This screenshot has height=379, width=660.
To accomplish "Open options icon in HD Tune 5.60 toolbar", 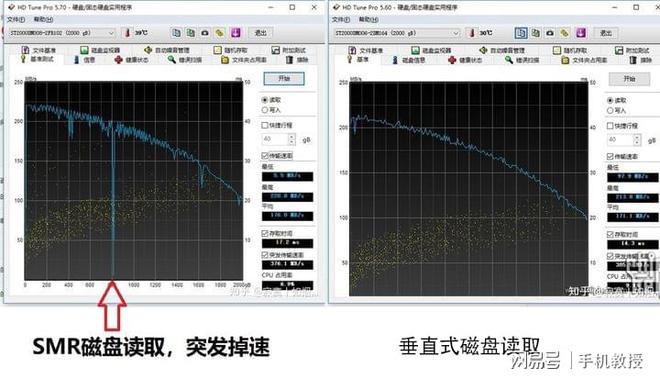I will pos(565,33).
